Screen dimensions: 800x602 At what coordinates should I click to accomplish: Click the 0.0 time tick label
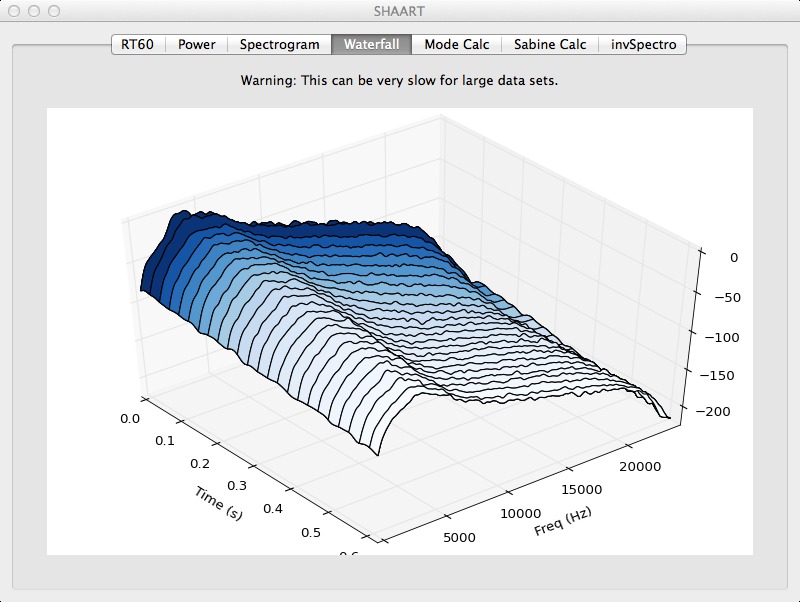point(130,419)
